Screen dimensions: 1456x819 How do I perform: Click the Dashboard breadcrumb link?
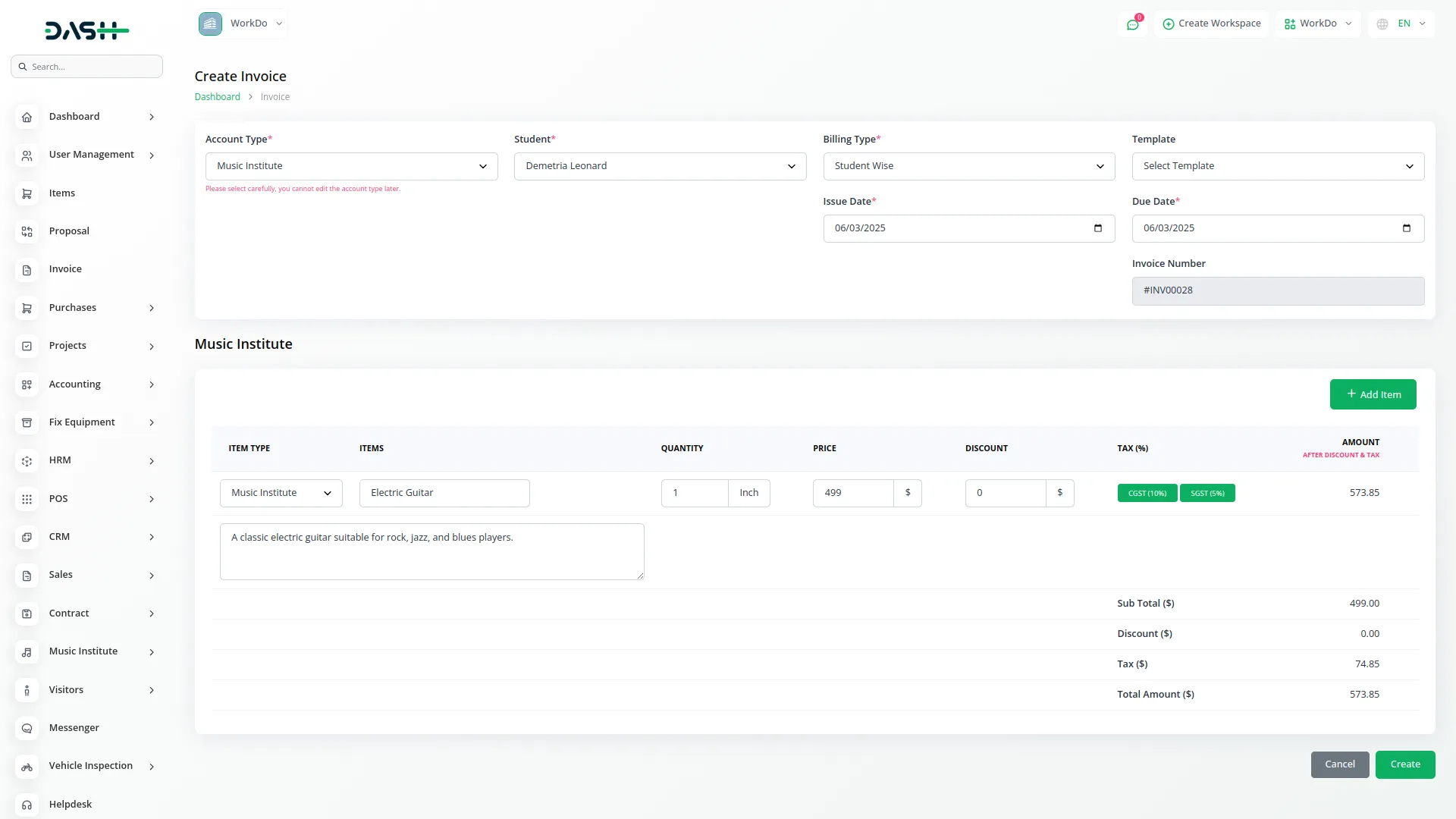point(217,97)
